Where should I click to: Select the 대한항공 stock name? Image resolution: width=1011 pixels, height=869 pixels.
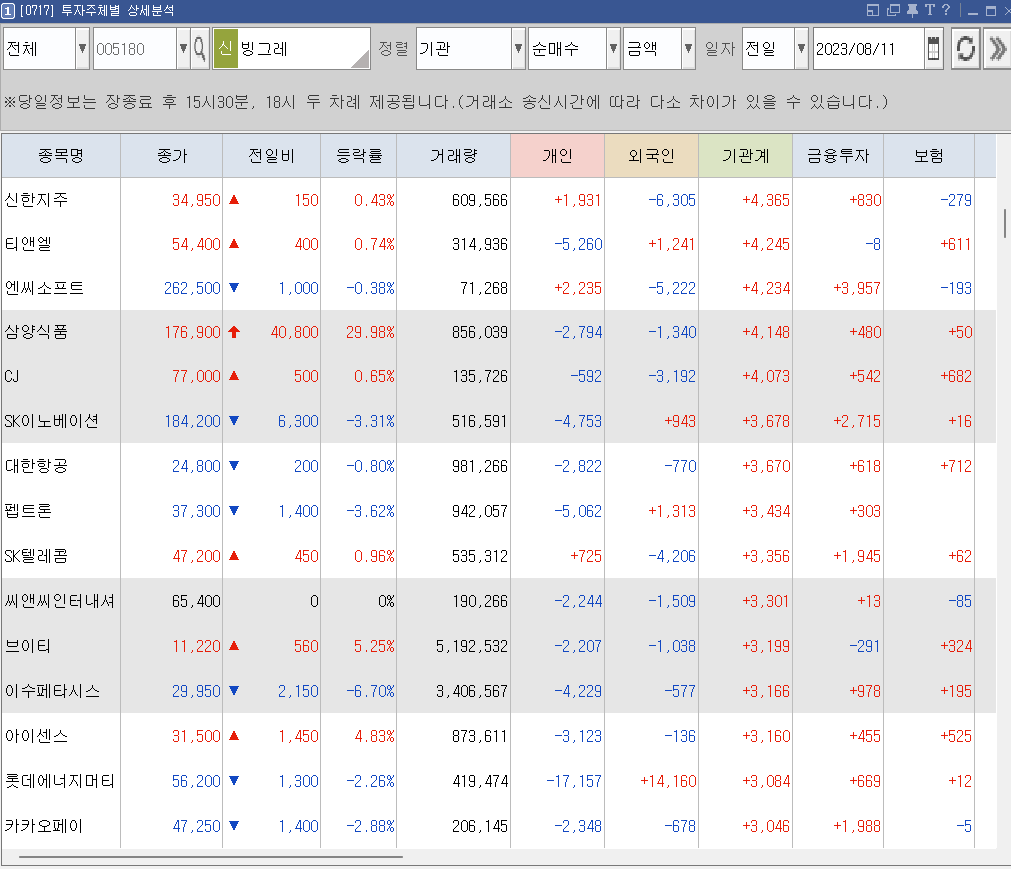(x=36, y=465)
